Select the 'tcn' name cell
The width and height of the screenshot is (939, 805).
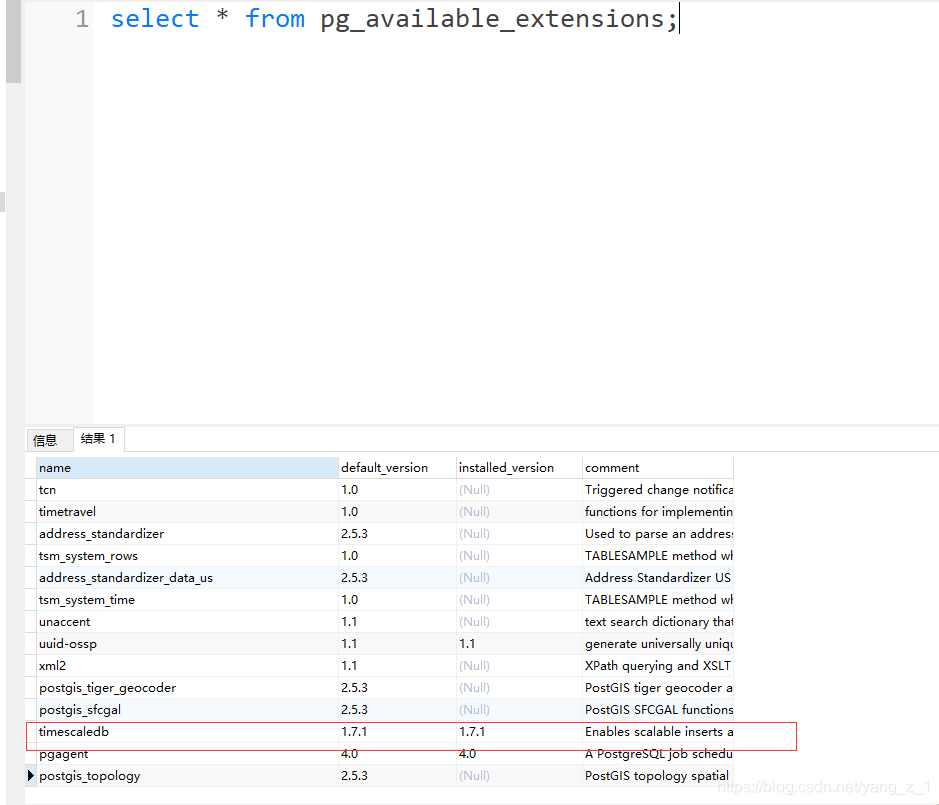pyautogui.click(x=187, y=490)
